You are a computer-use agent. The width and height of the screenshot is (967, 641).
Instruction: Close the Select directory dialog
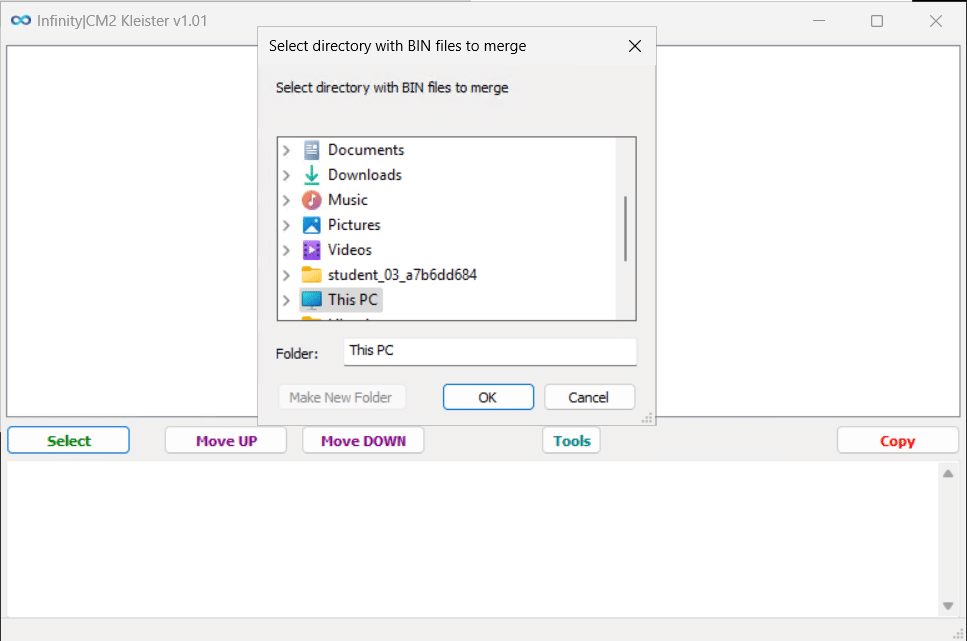634,46
